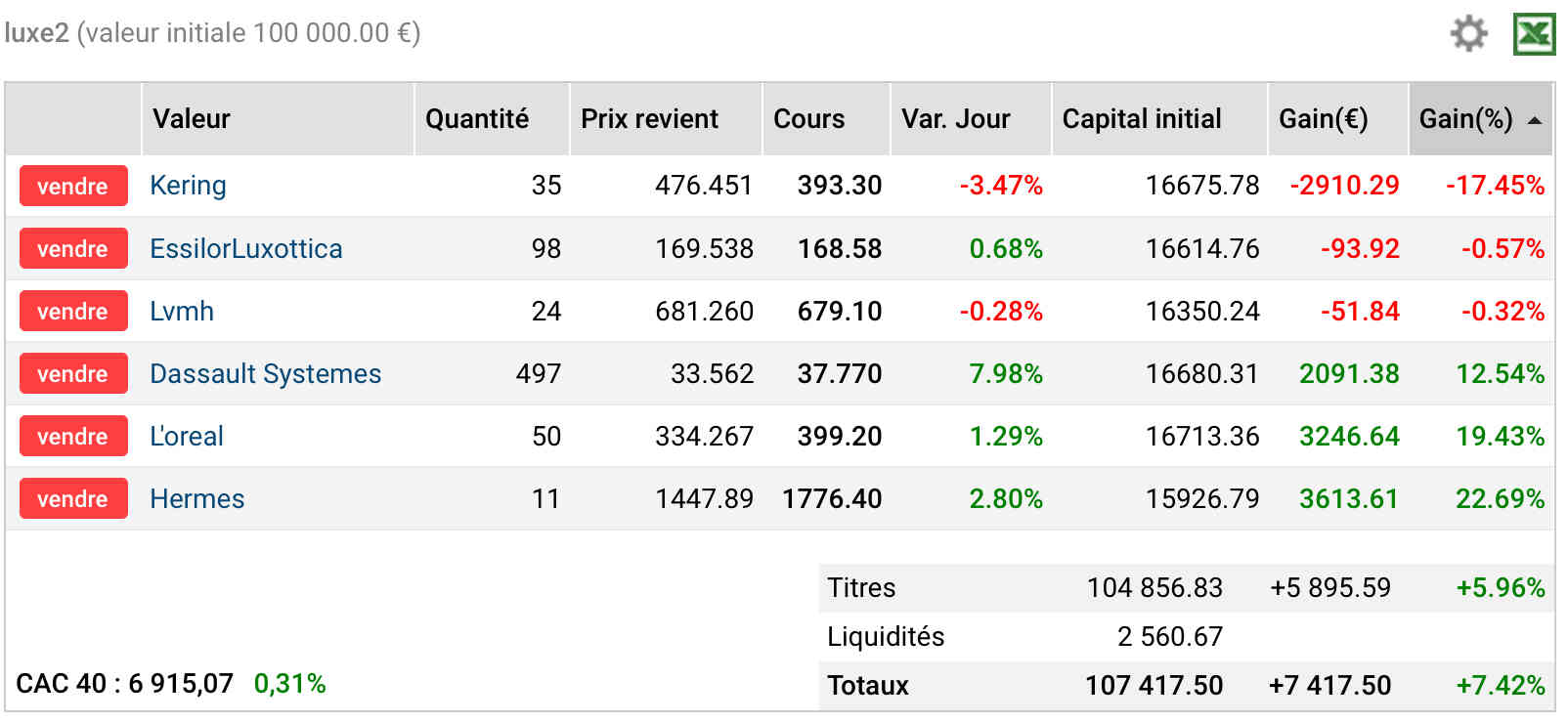Select L'oreal gain 3246.64
Screen dimensions: 1568x722
[x=1349, y=436]
